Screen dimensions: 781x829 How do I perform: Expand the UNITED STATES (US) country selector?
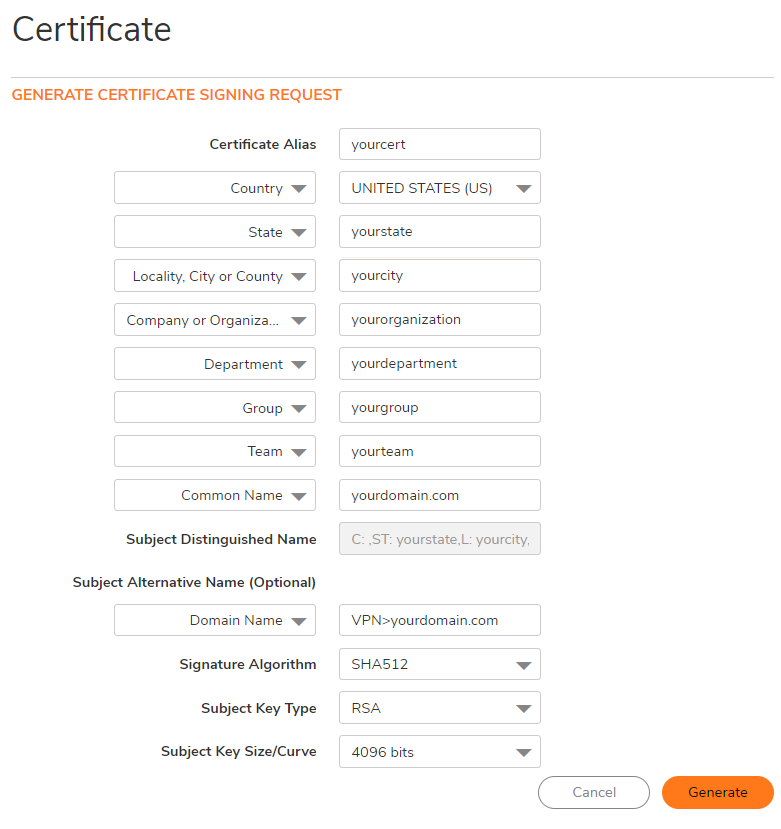point(439,188)
